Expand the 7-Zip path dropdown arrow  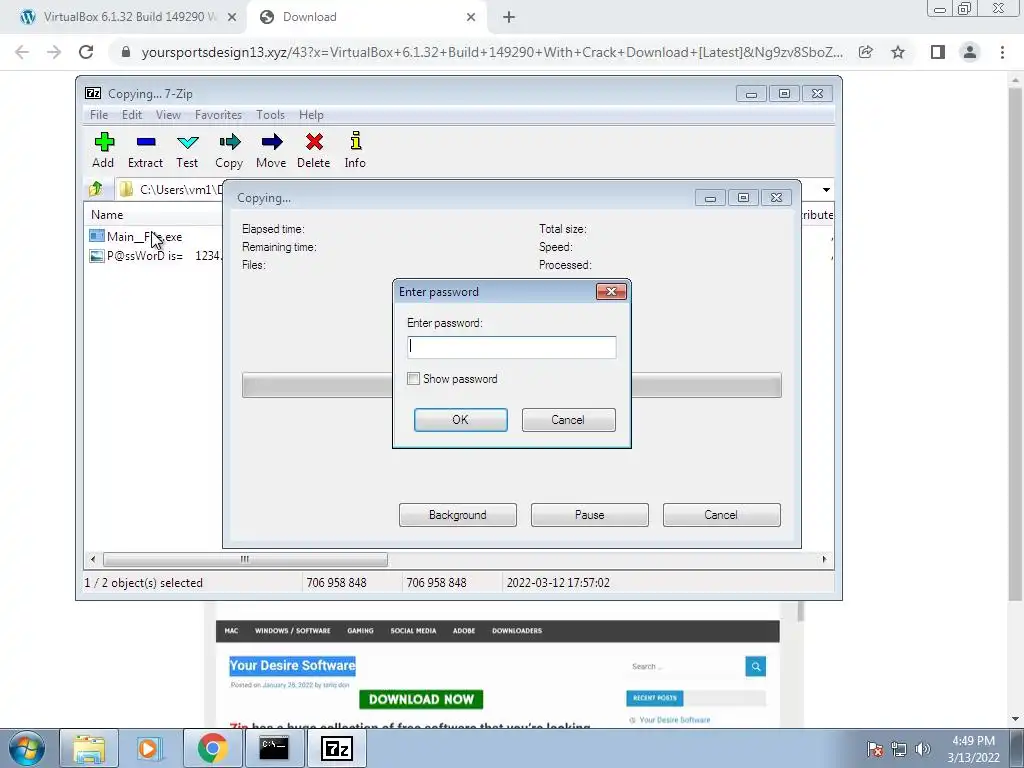[x=826, y=189]
